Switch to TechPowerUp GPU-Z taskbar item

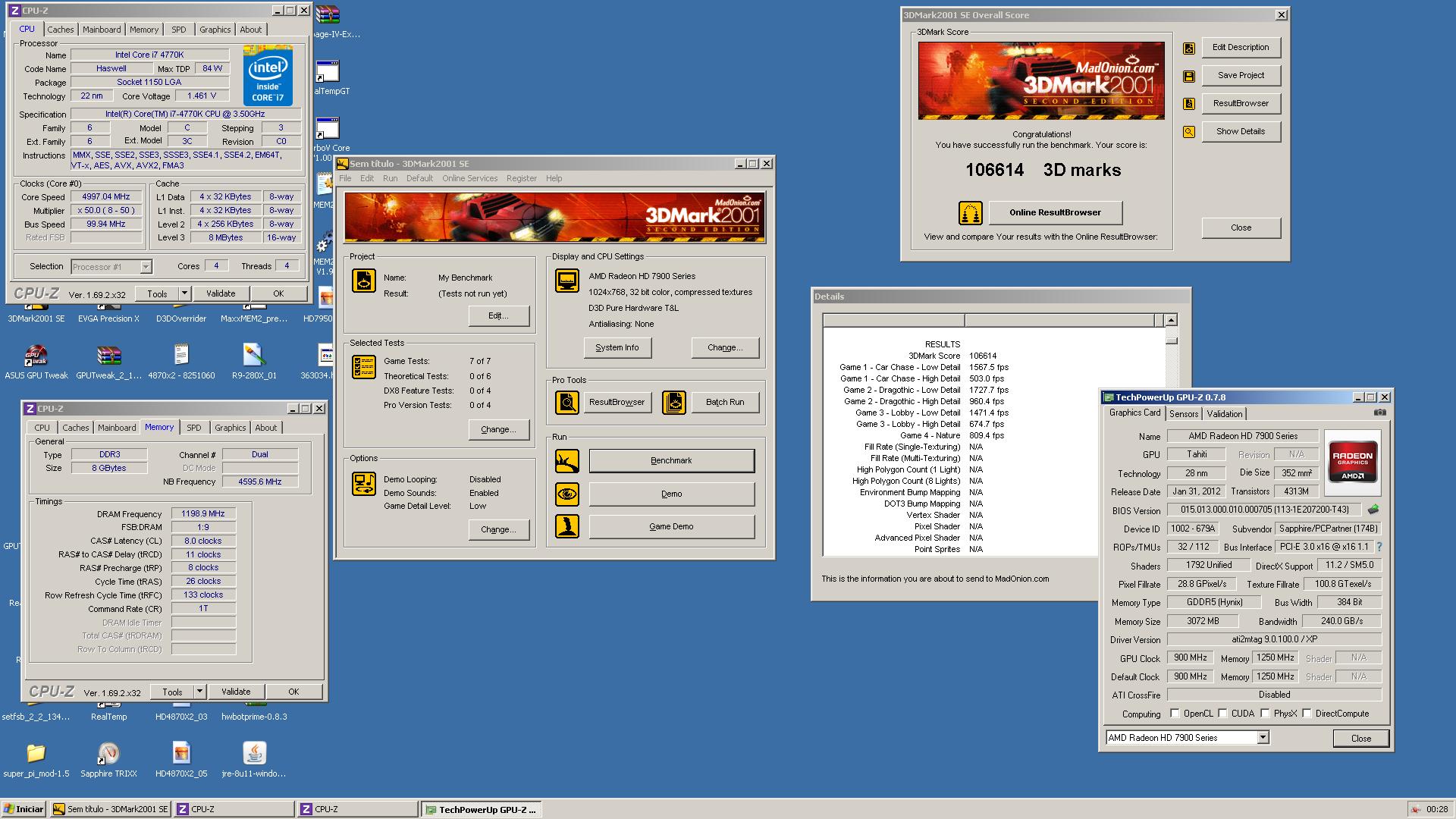pos(481,809)
